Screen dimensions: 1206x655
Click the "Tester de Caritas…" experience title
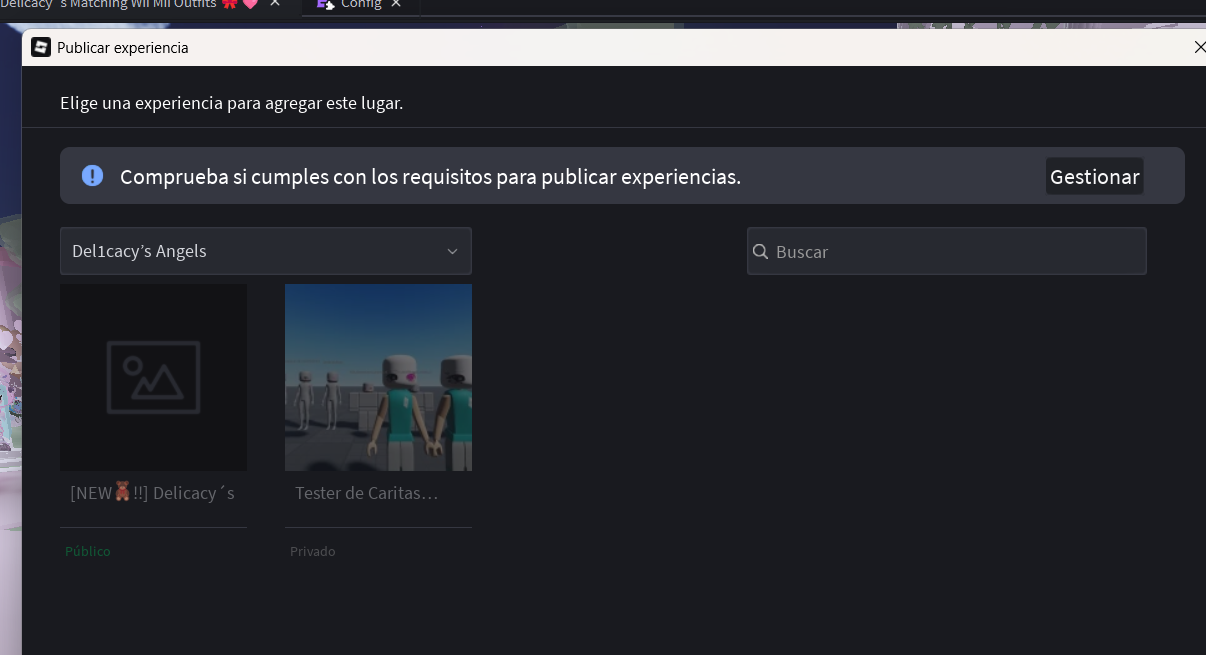click(366, 493)
